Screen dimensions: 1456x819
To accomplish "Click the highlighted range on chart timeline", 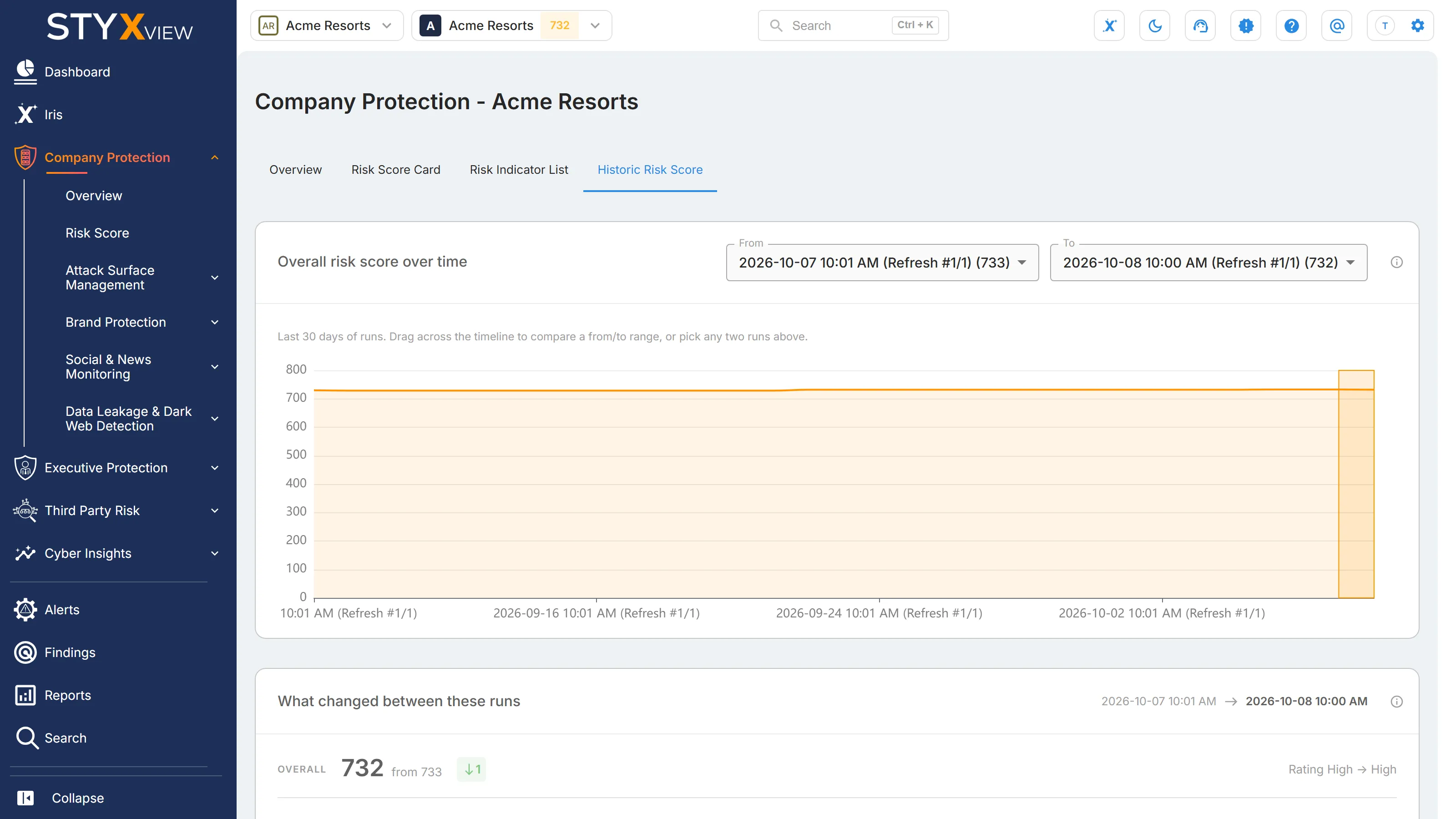I will [x=1356, y=484].
